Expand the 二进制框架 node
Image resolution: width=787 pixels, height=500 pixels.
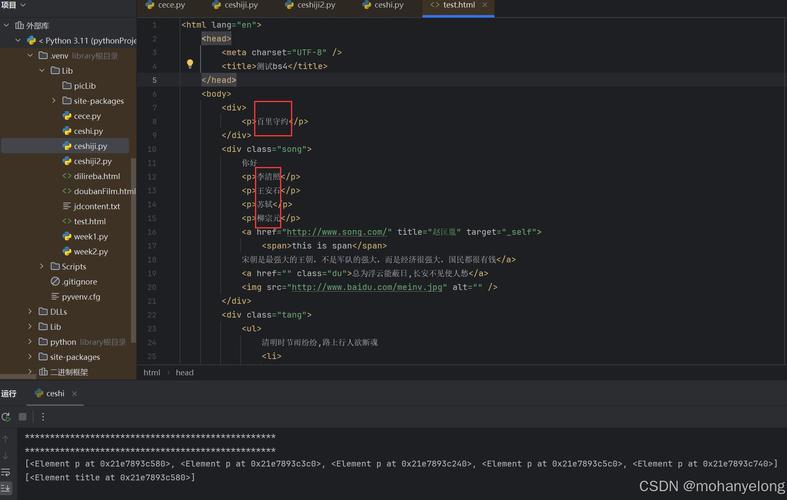(x=30, y=371)
